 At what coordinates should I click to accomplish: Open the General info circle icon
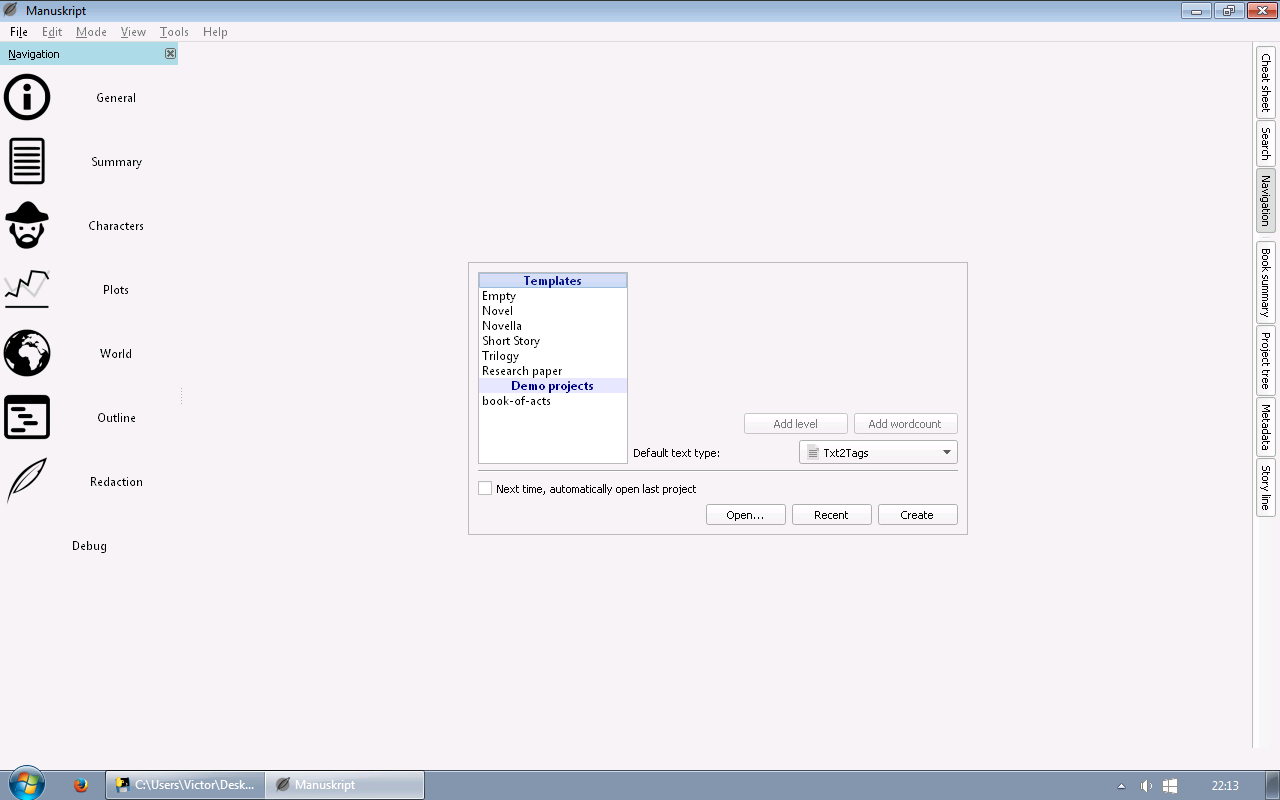27,98
